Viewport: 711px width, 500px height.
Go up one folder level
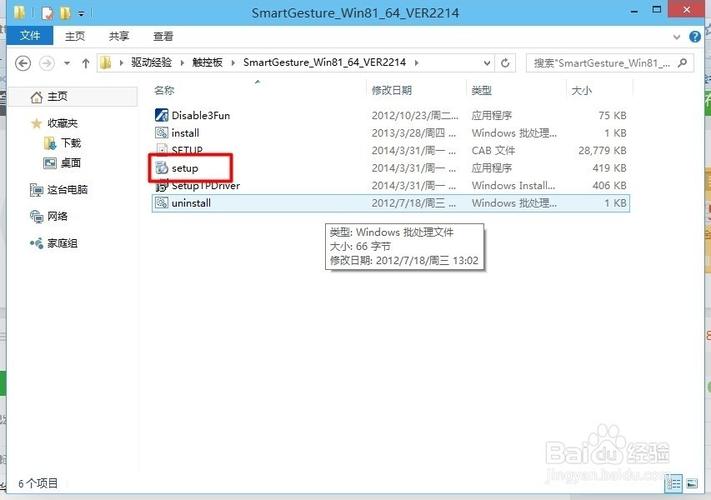pos(86,63)
